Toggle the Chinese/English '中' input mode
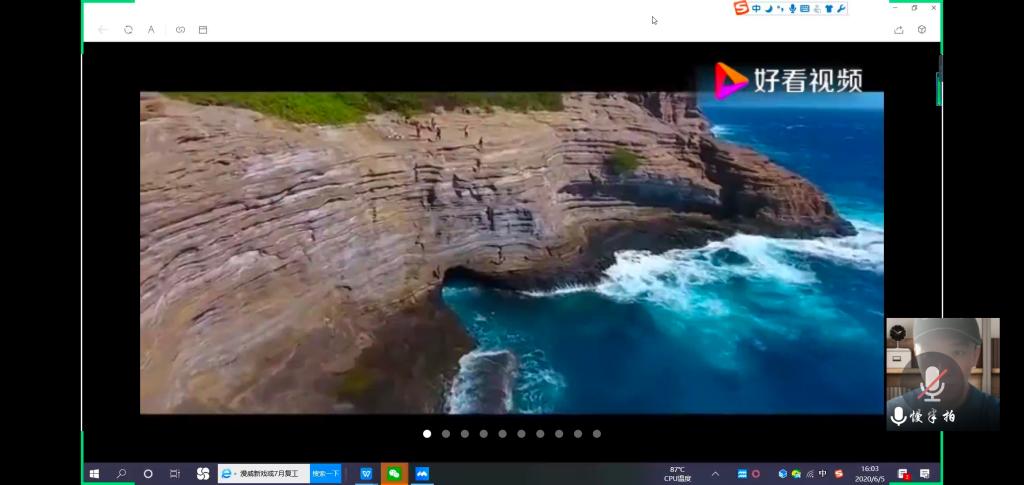The image size is (1024, 485). [756, 8]
